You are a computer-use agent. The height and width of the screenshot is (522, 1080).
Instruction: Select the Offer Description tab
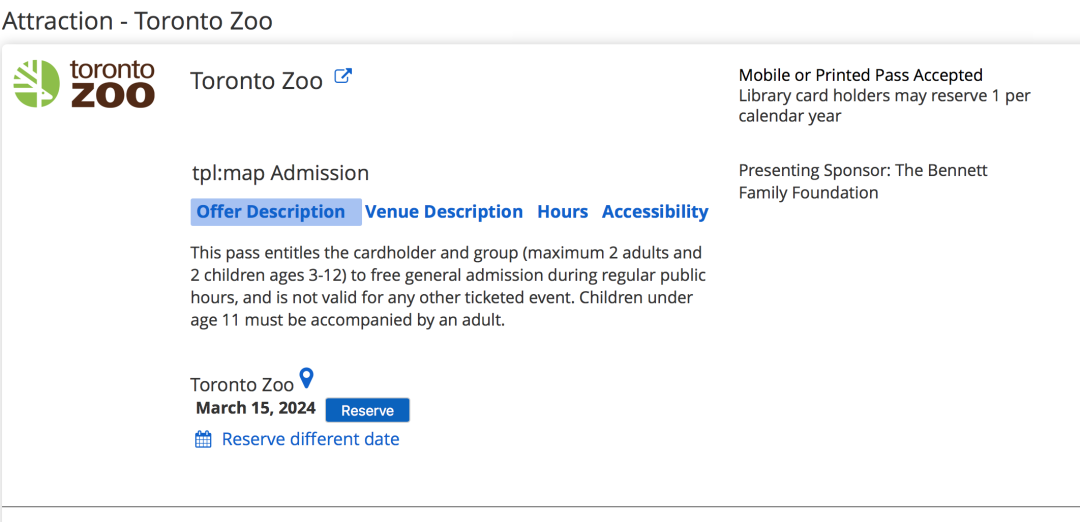(x=271, y=212)
